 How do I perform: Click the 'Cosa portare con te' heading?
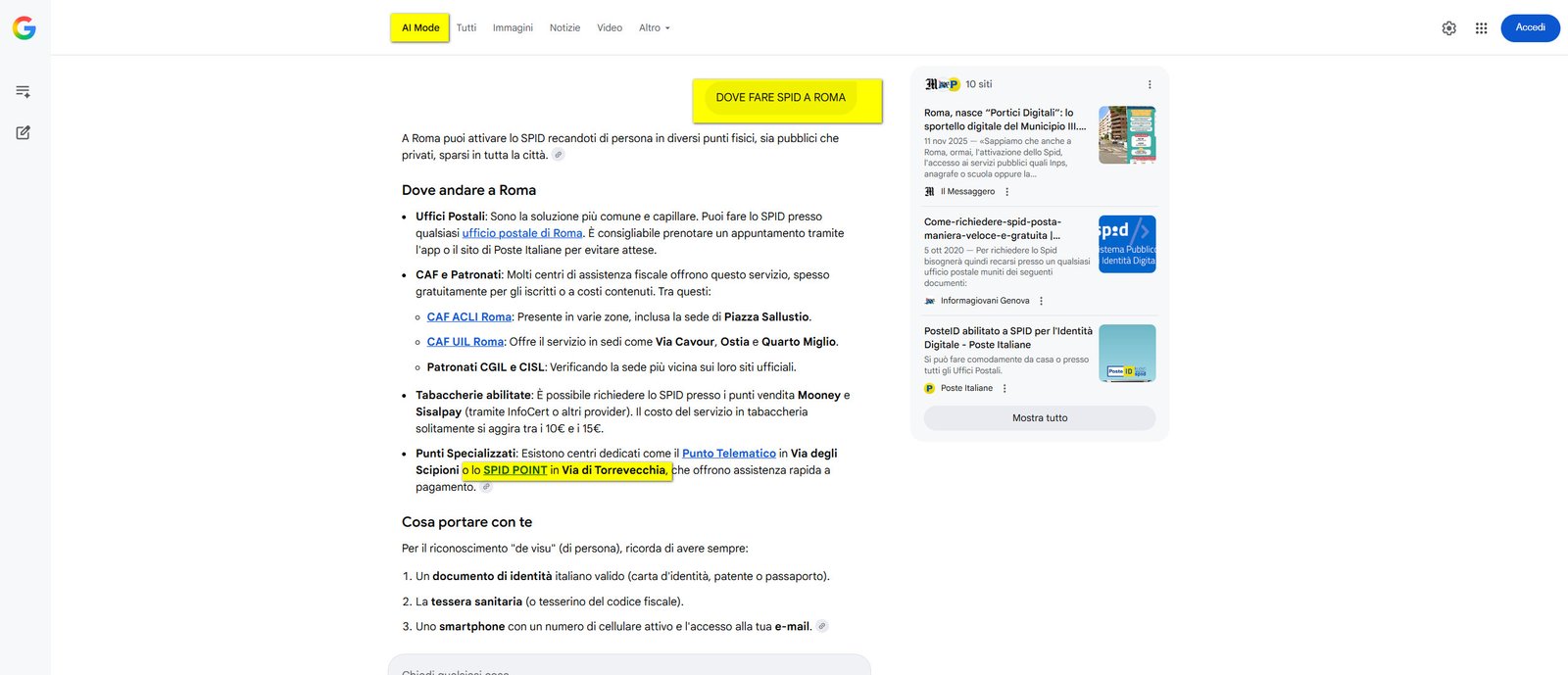tap(466, 522)
